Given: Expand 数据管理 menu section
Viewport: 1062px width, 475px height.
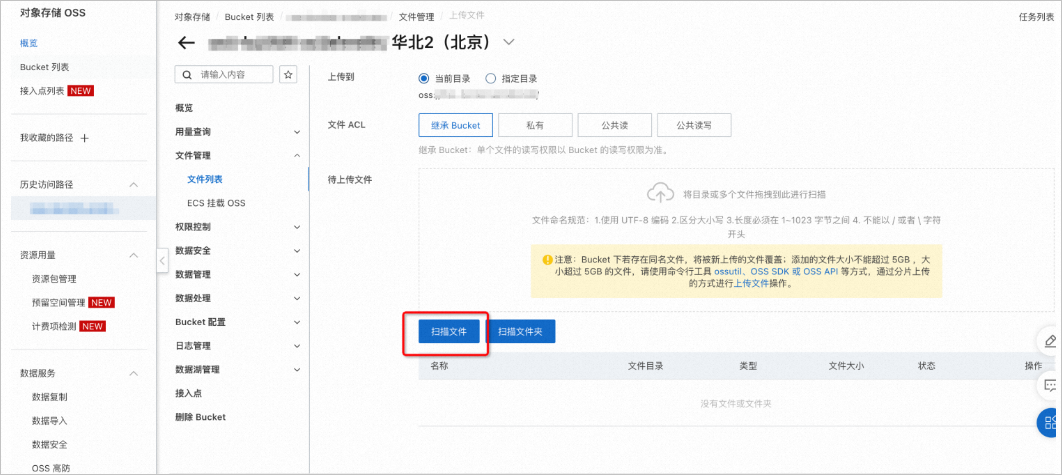Looking at the screenshot, I should click(297, 274).
